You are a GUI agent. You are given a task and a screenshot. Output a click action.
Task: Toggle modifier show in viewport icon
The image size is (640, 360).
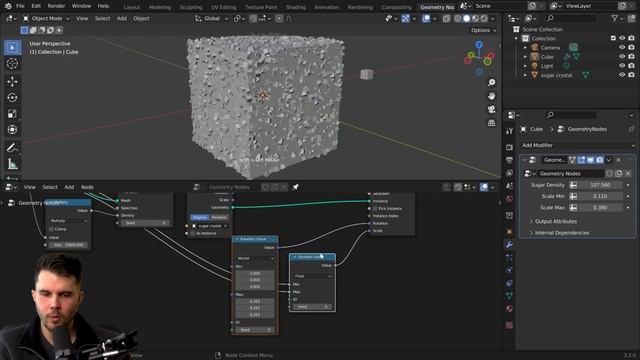(590, 160)
